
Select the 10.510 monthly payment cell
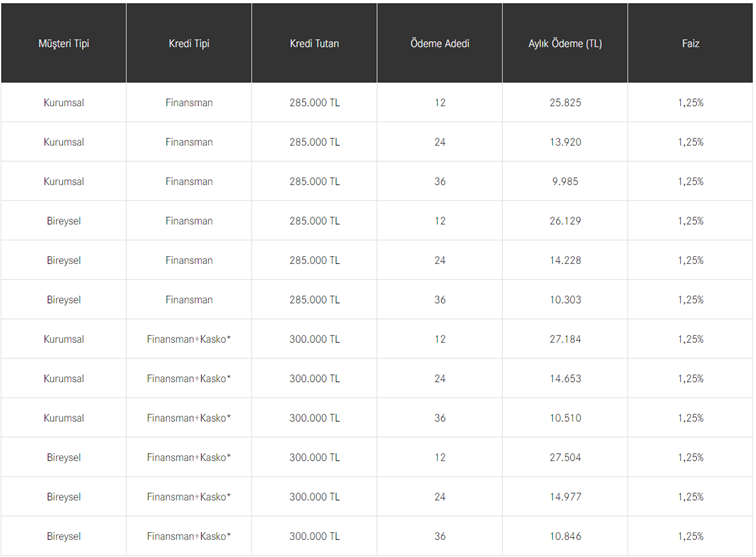click(565, 418)
